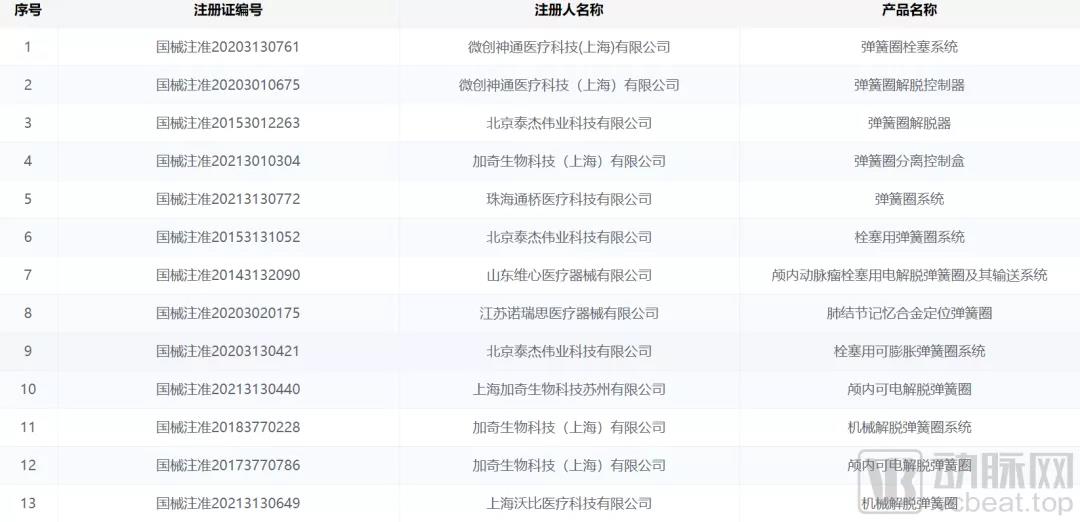Click product 颅内动脉瘤栓塞用电解脱弹簧圈及其输送系统
The width and height of the screenshot is (1080, 522).
tap(909, 275)
